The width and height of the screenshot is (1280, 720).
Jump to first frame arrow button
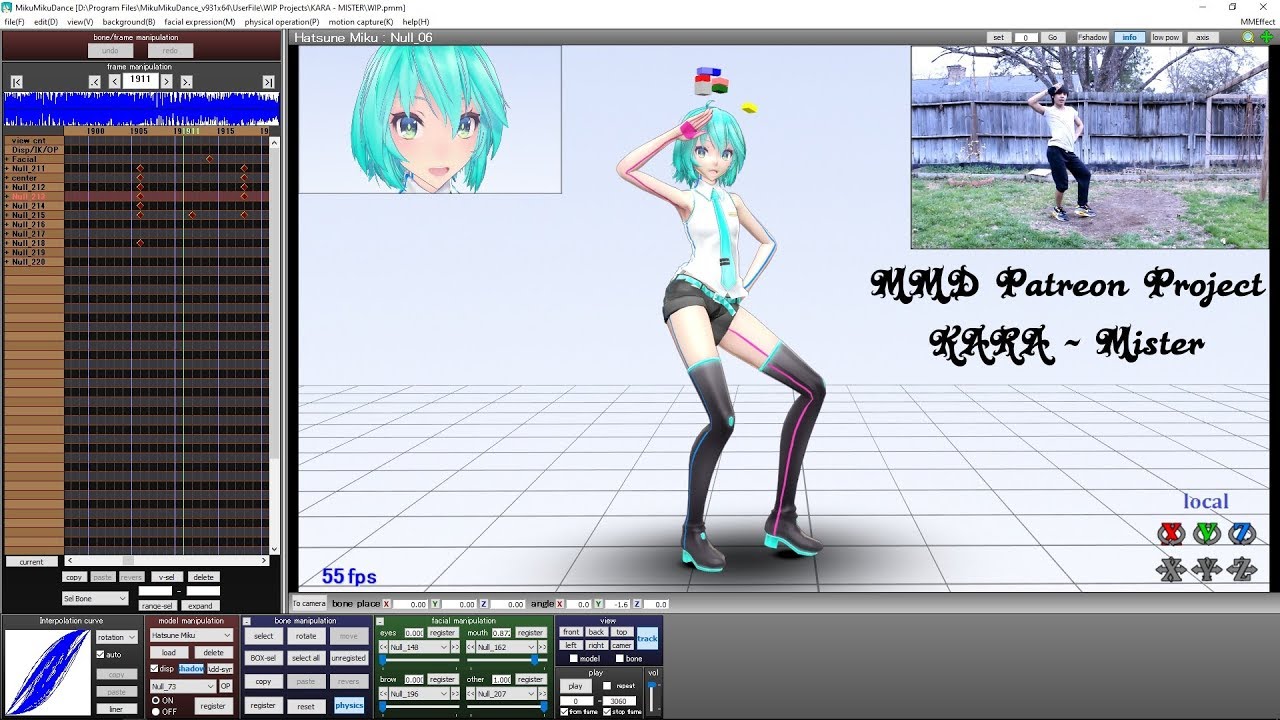coord(17,81)
